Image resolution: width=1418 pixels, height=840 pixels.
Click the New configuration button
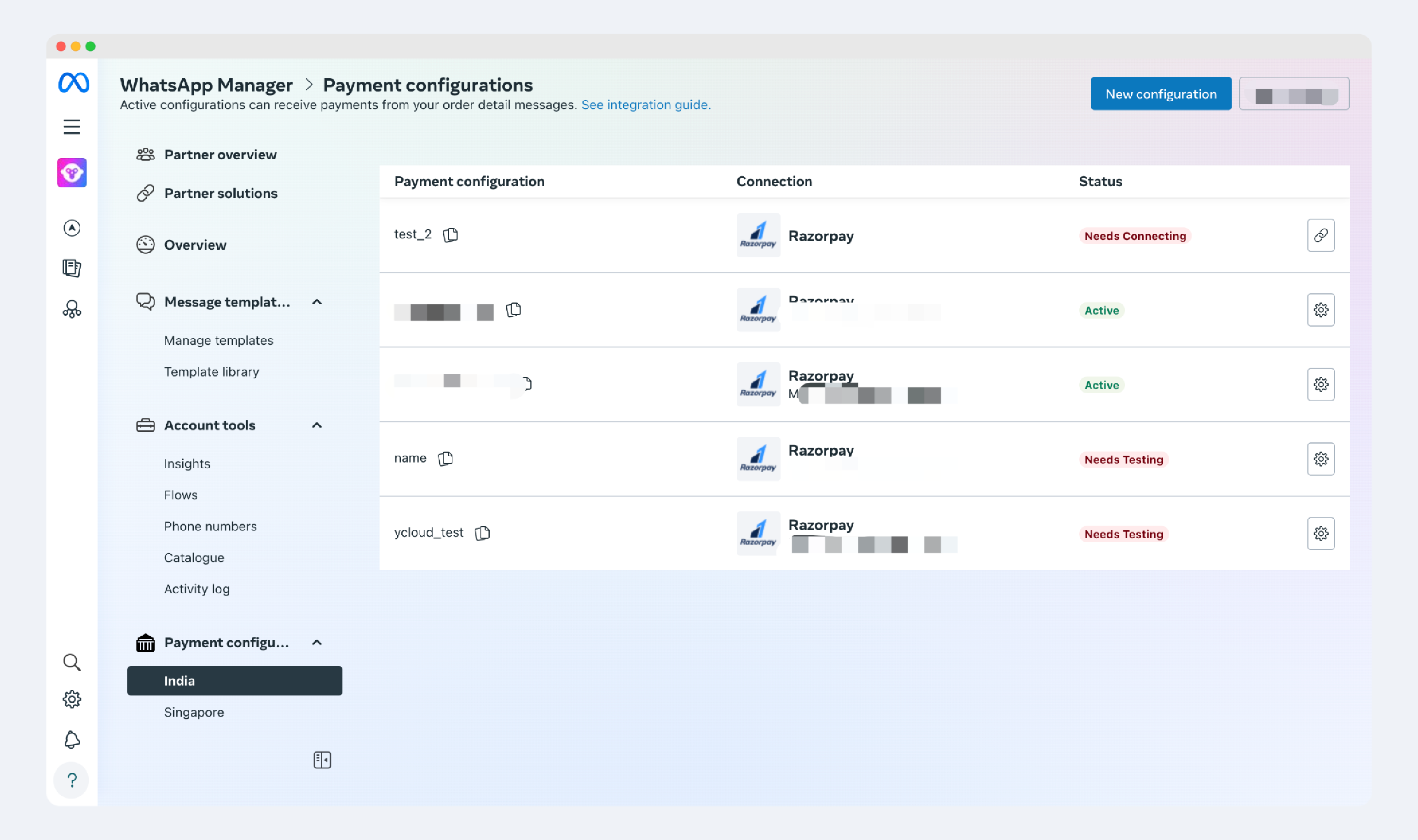click(x=1160, y=94)
